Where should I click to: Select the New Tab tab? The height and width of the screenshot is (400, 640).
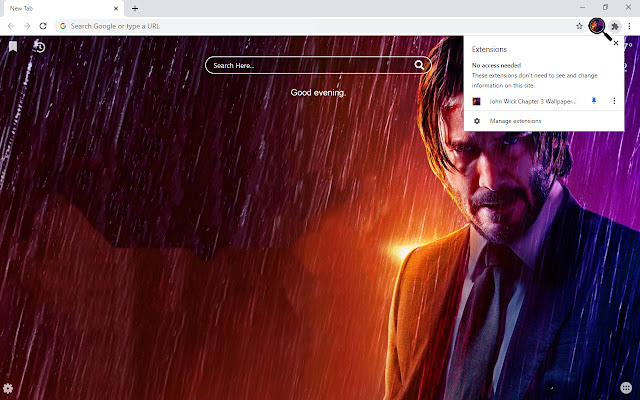click(x=63, y=8)
